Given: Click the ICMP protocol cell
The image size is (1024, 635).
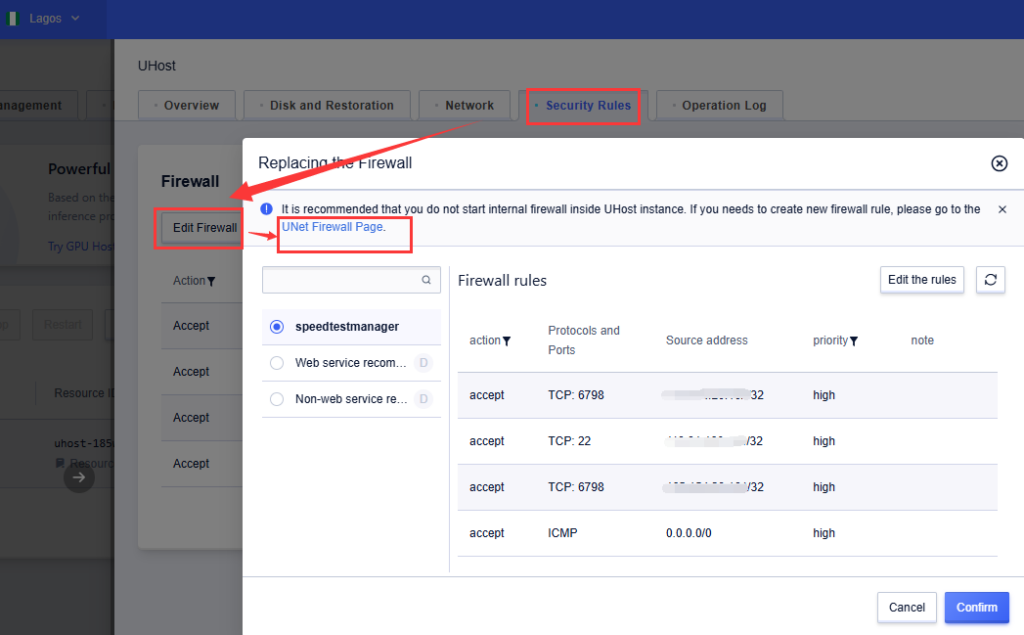Looking at the screenshot, I should pos(562,533).
